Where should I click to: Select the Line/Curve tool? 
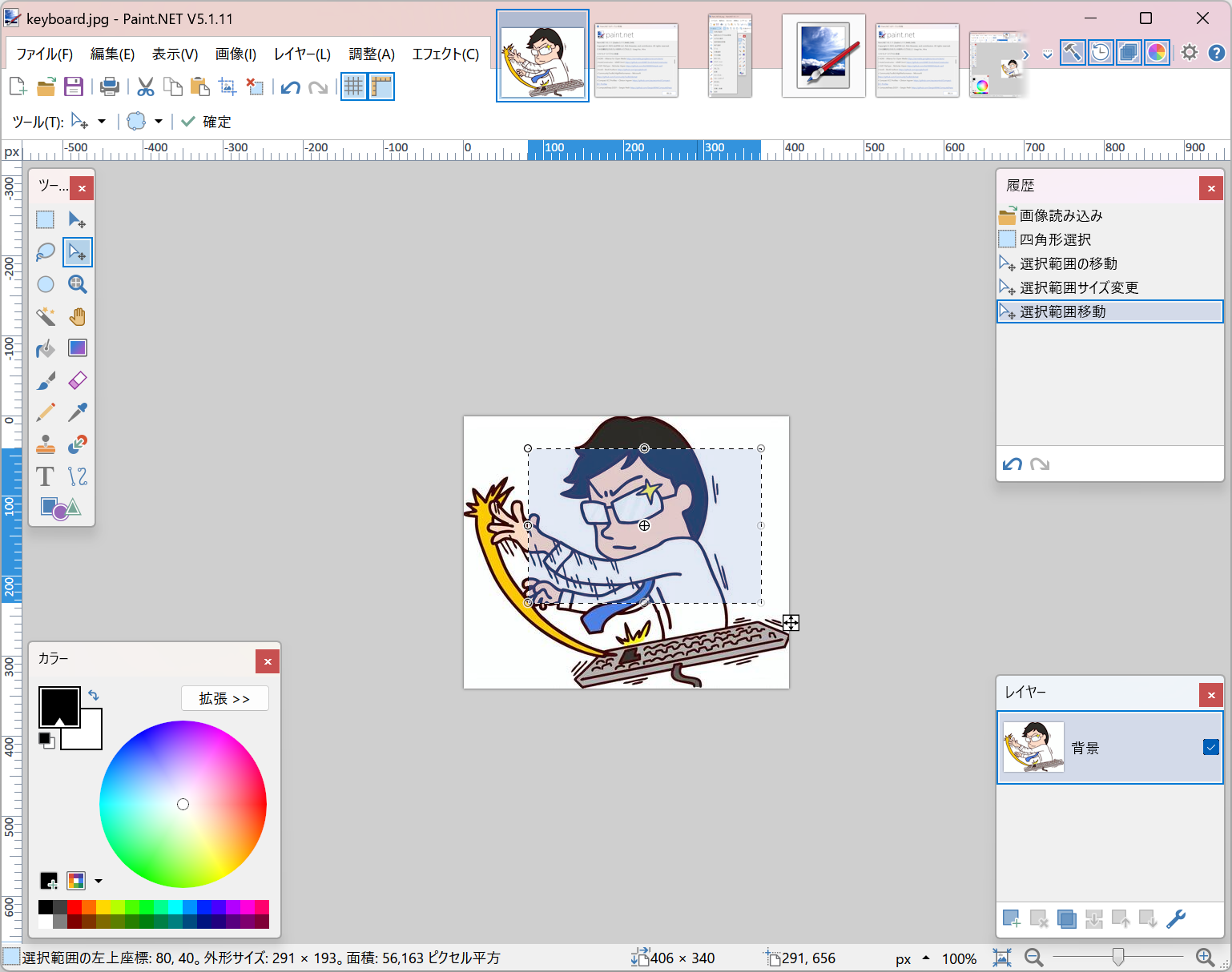click(x=78, y=476)
